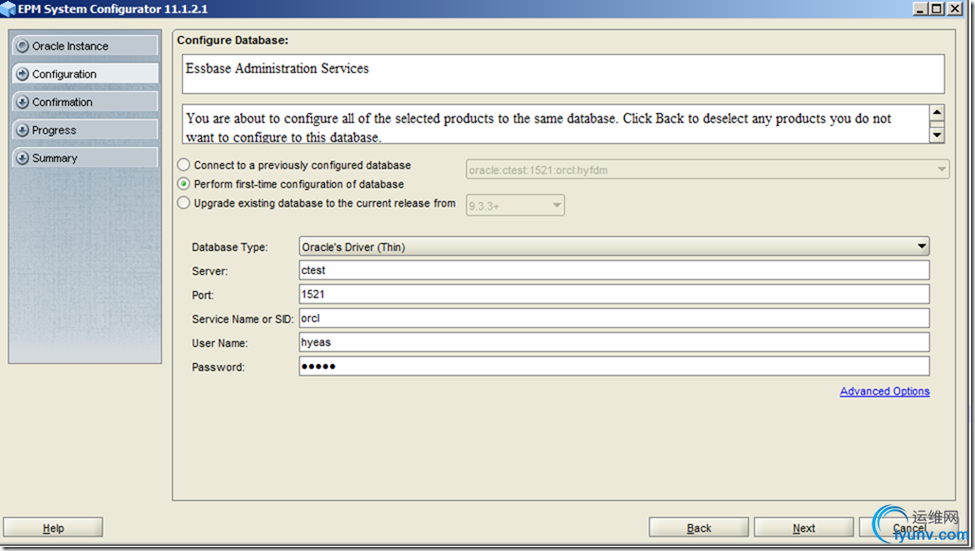Click the Back button
This screenshot has height=551, width=975.
[699, 528]
